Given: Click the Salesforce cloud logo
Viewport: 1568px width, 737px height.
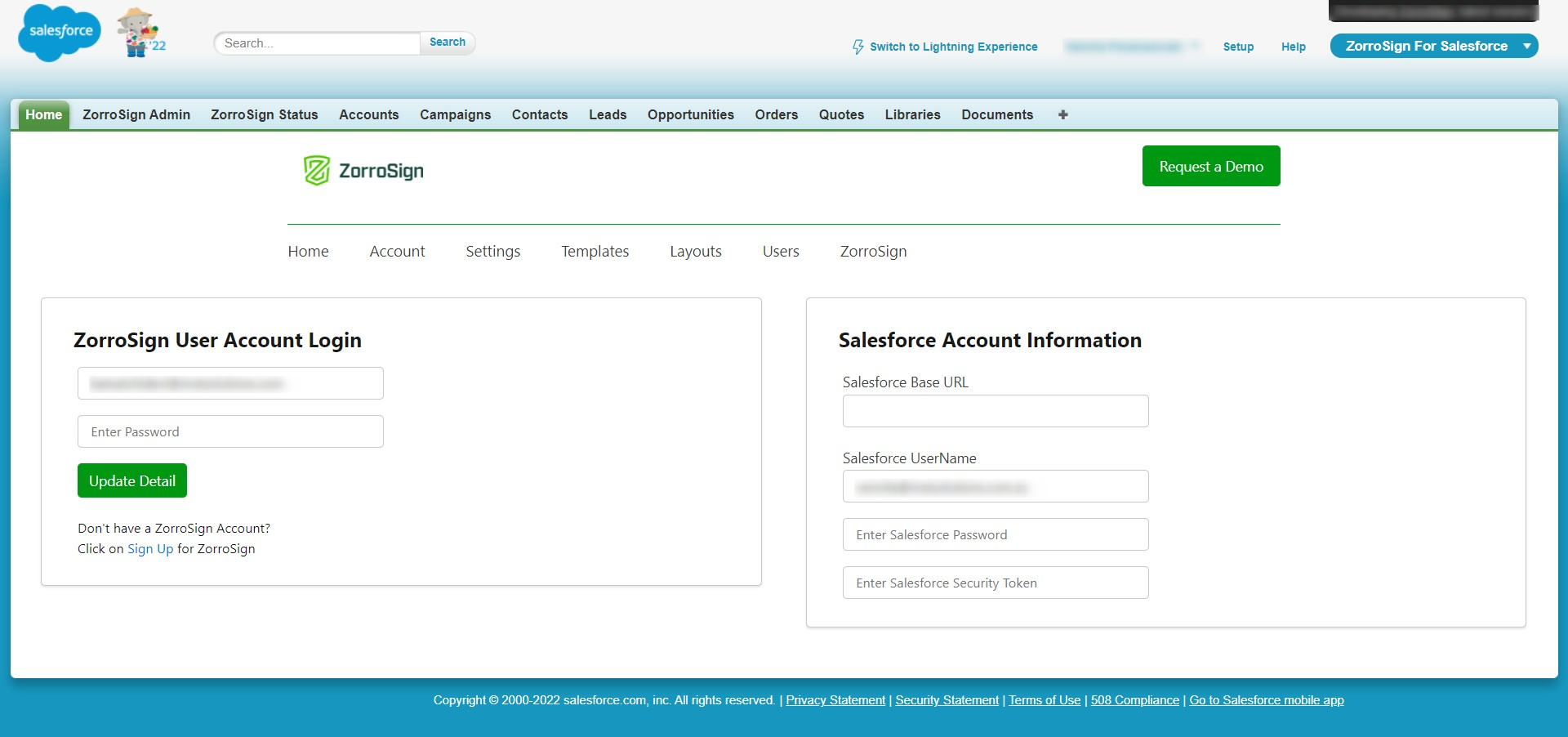Looking at the screenshot, I should pos(60,32).
